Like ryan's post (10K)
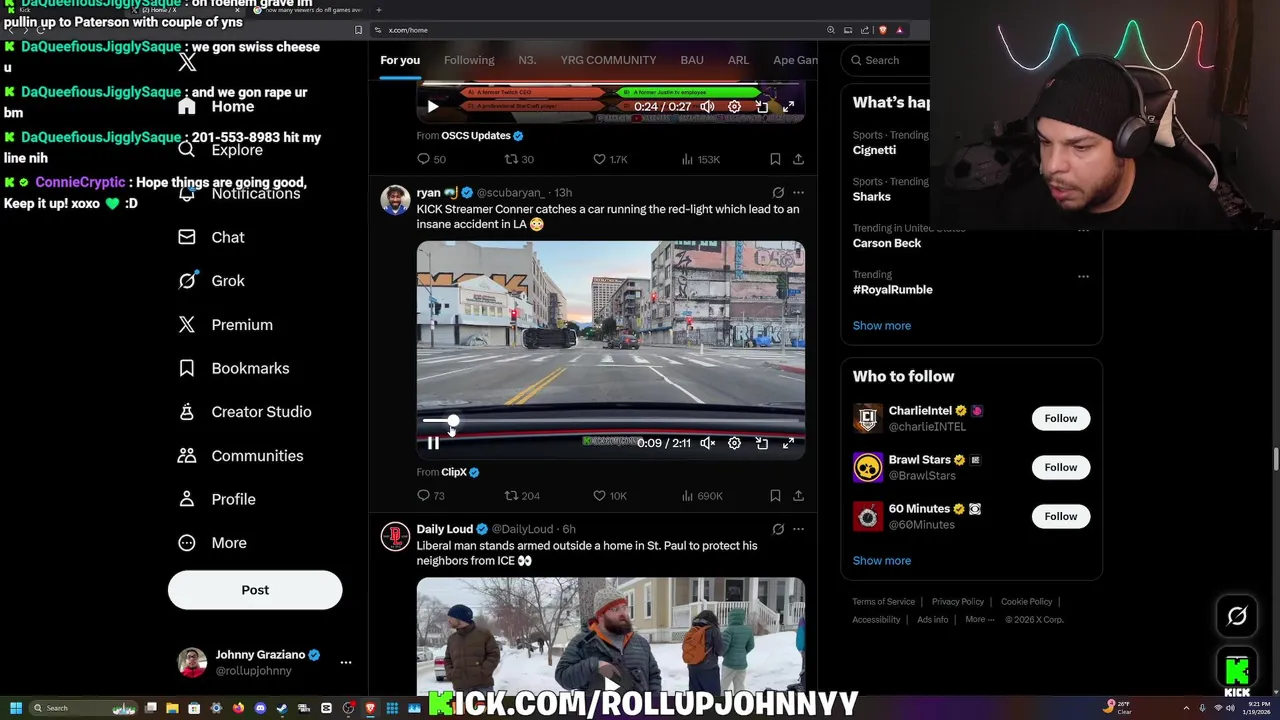This screenshot has width=1280, height=720. [x=610, y=496]
